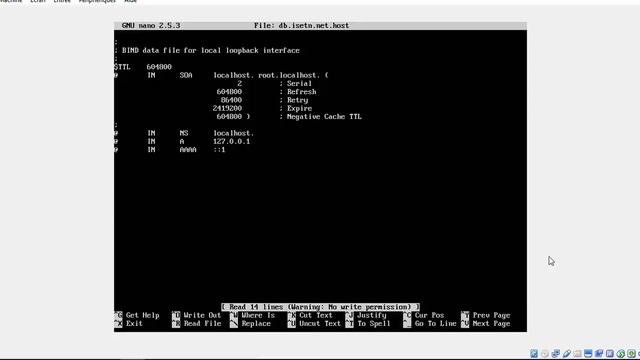Screen dimensions: 640x360
Task: Click the To Spell shortcut label
Action: [373, 324]
